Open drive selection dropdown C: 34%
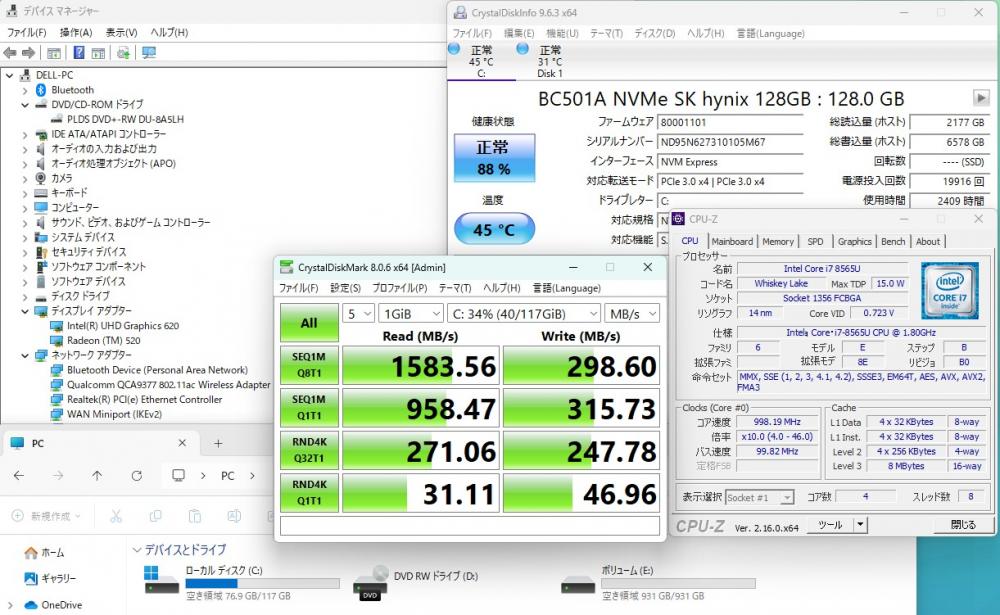The width and height of the screenshot is (1000, 615). [x=524, y=314]
